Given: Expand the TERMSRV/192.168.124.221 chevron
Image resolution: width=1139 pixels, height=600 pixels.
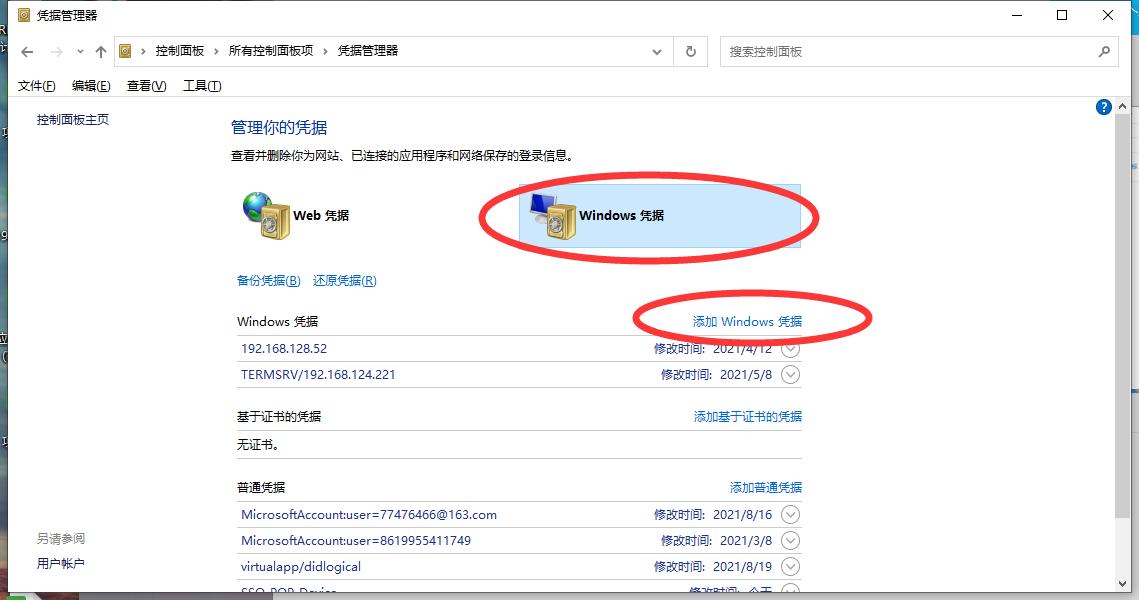Looking at the screenshot, I should tap(790, 375).
